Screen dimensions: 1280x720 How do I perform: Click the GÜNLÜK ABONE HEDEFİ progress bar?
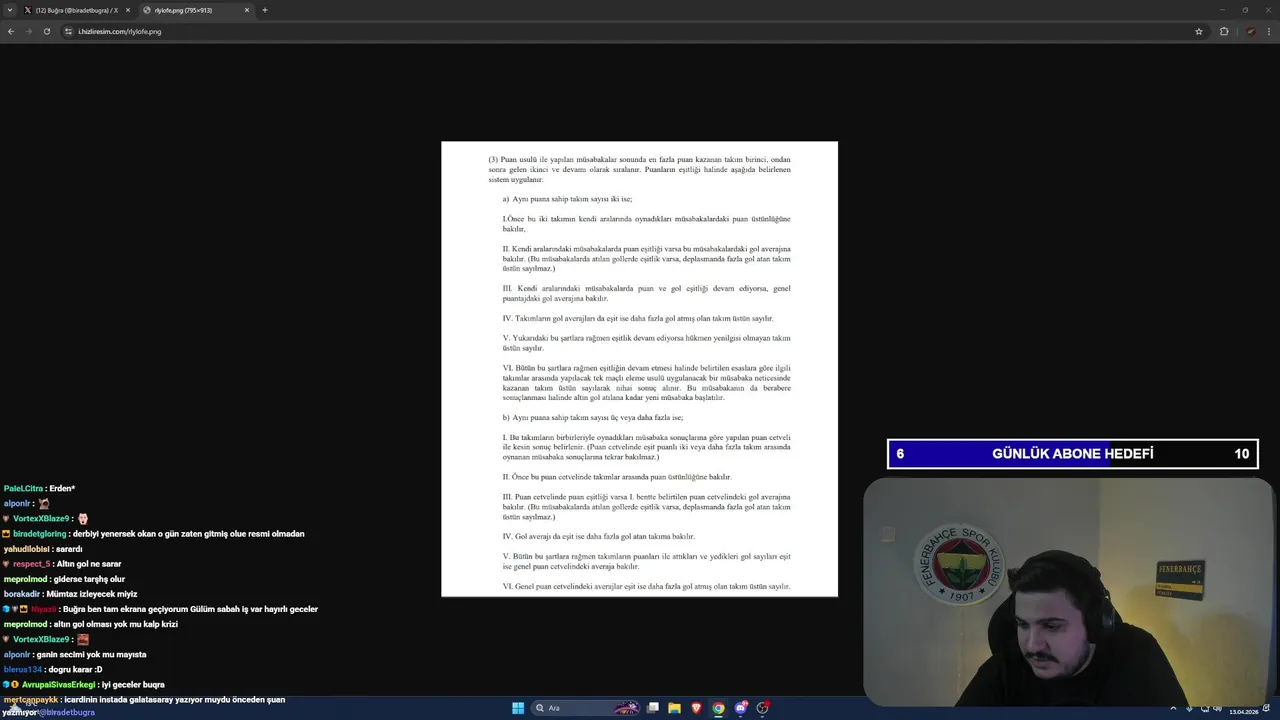click(x=1072, y=454)
